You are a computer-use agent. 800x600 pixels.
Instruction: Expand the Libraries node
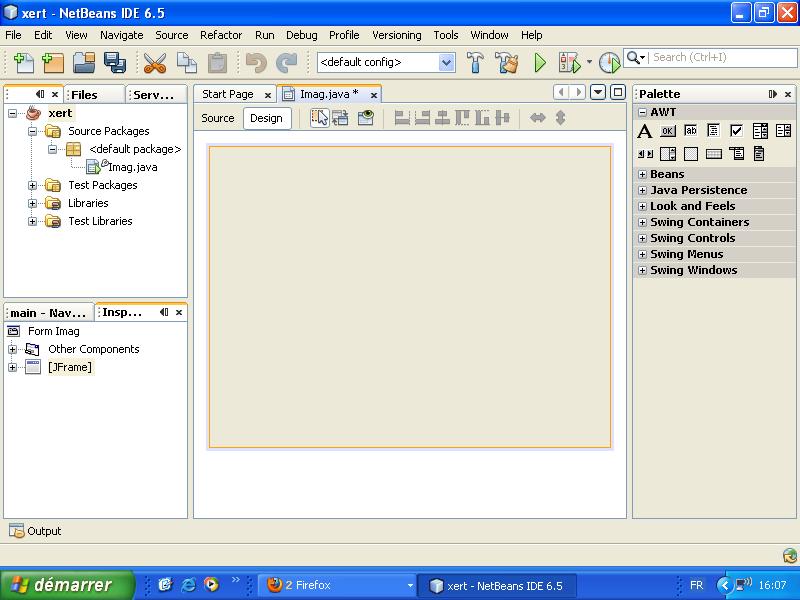[x=32, y=203]
